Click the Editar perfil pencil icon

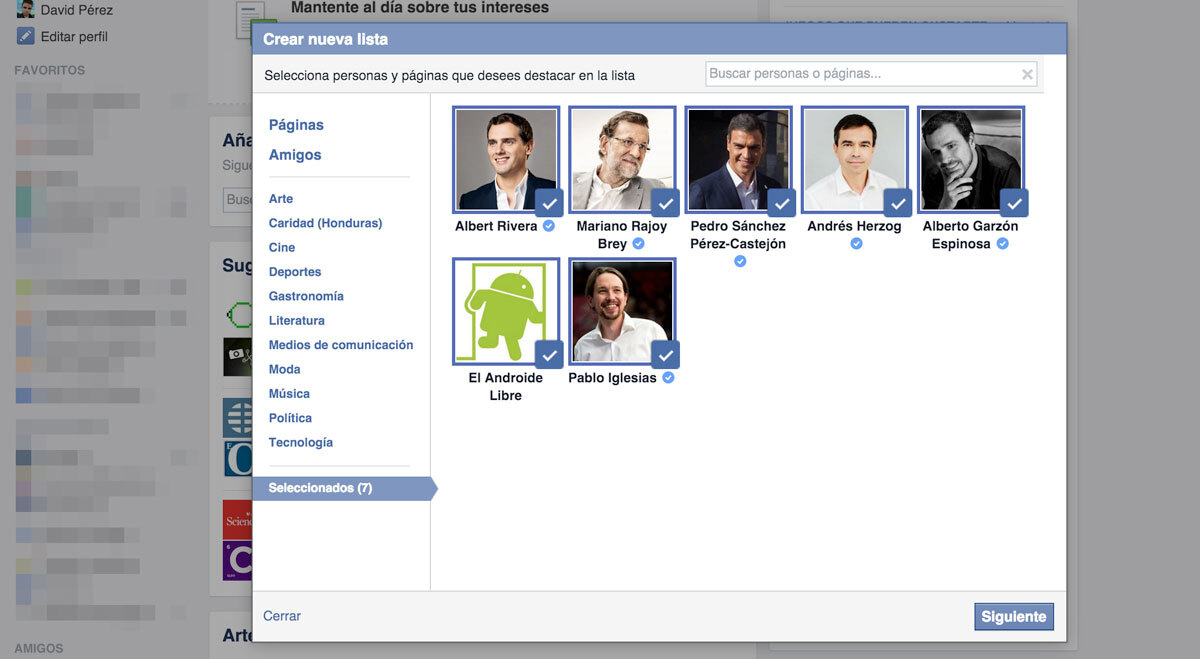pyautogui.click(x=25, y=37)
